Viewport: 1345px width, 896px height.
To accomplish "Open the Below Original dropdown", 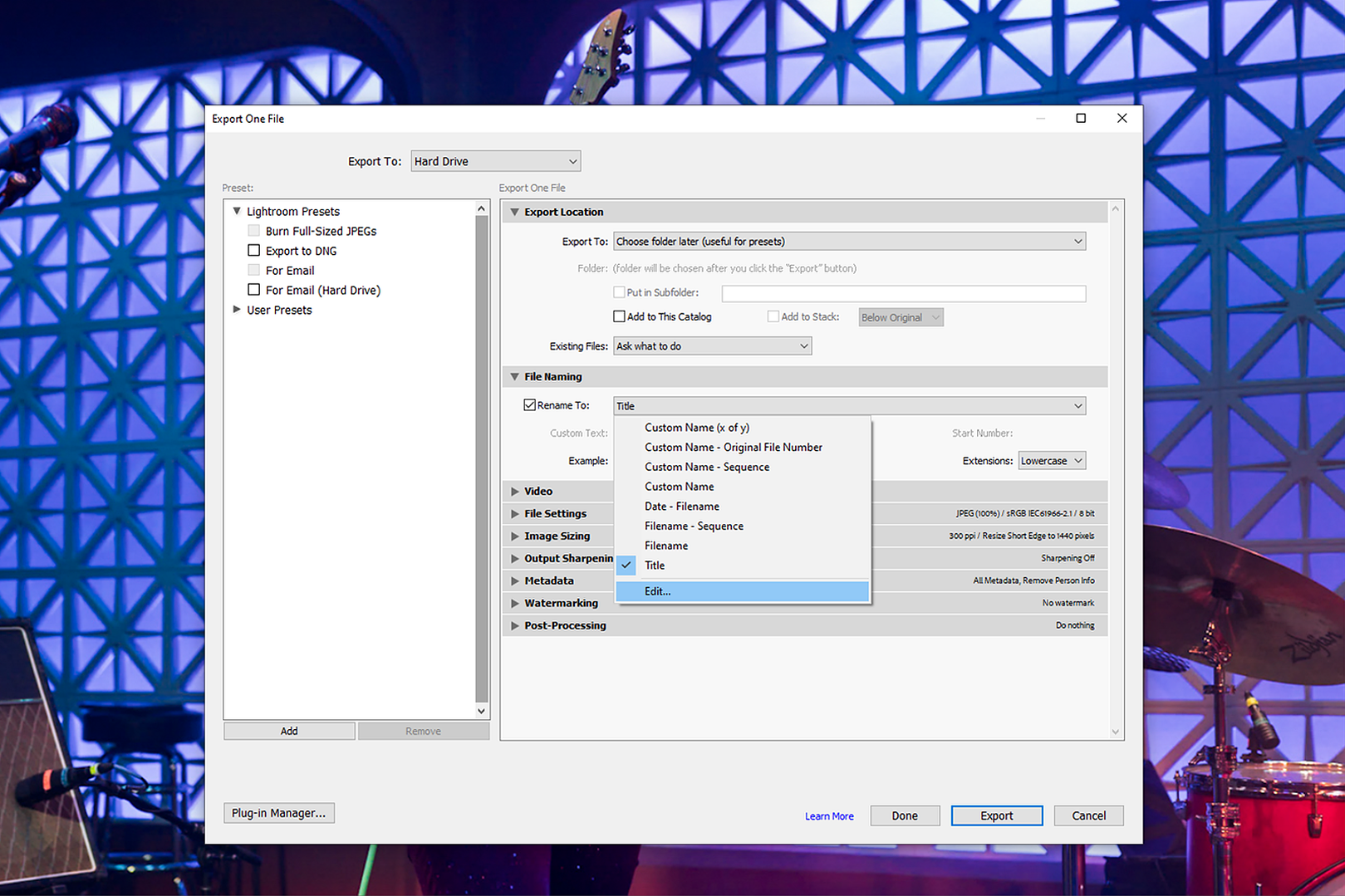I will click(901, 317).
